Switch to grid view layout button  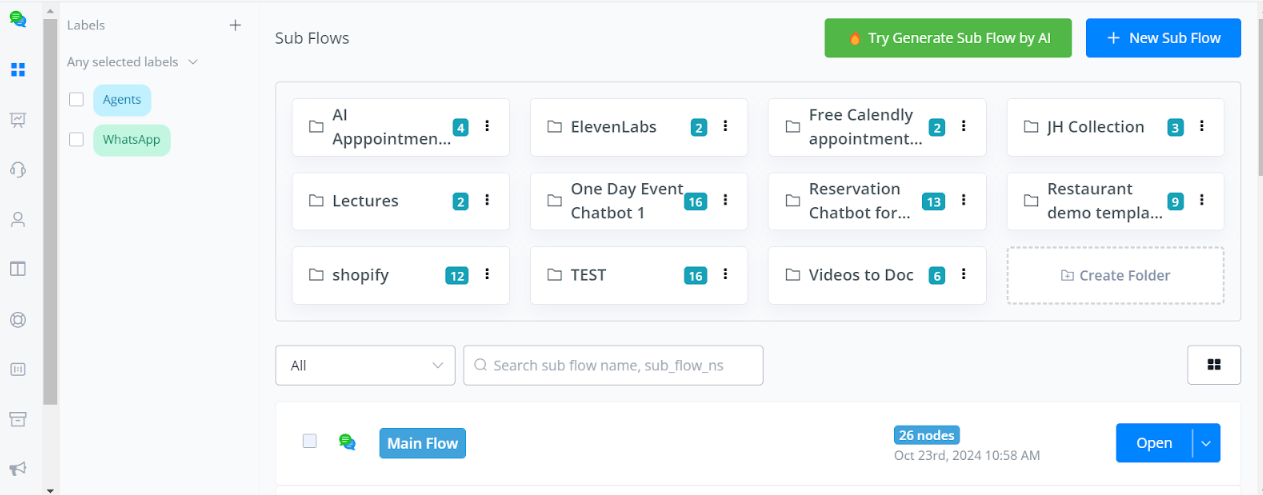pyautogui.click(x=1214, y=365)
